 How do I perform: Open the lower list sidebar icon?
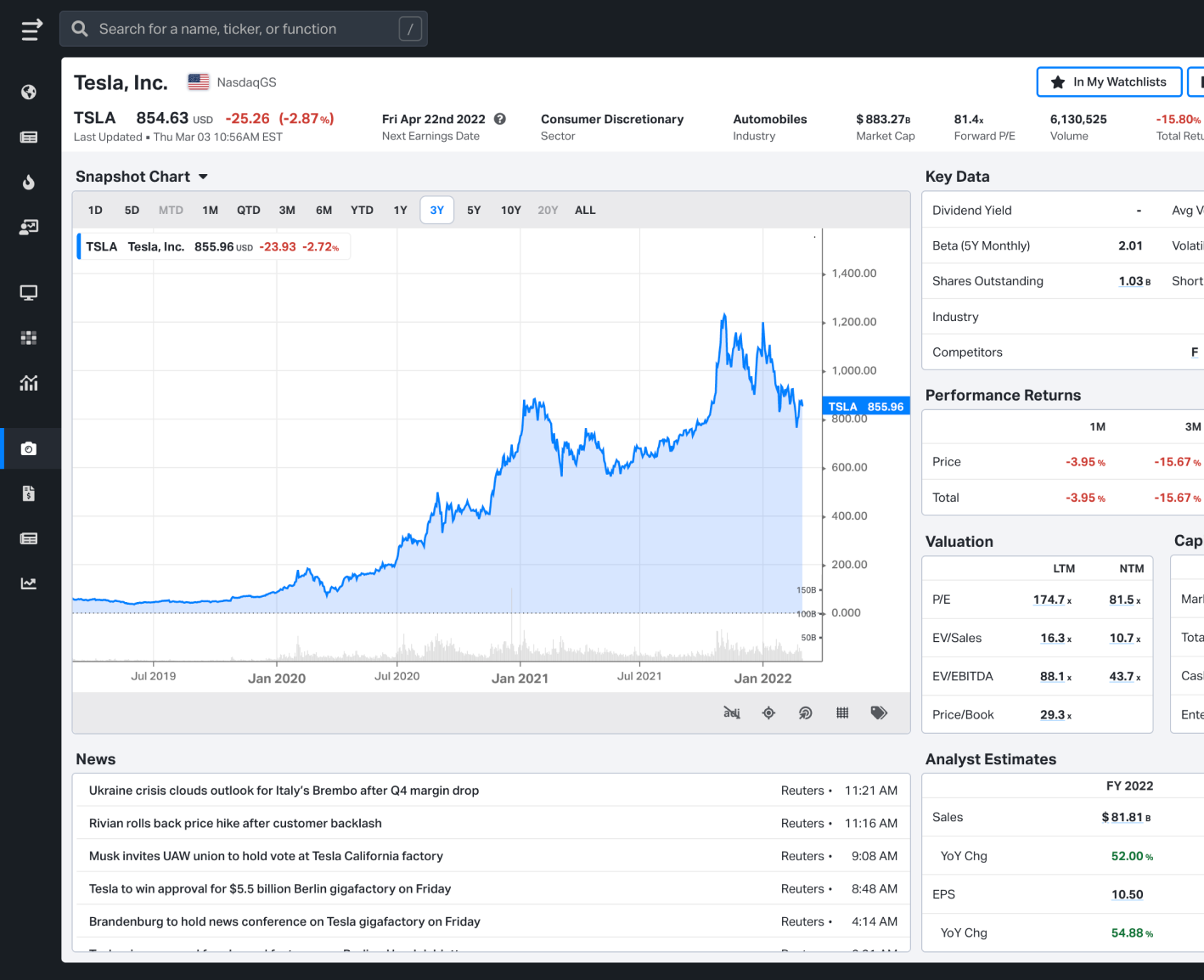point(29,538)
